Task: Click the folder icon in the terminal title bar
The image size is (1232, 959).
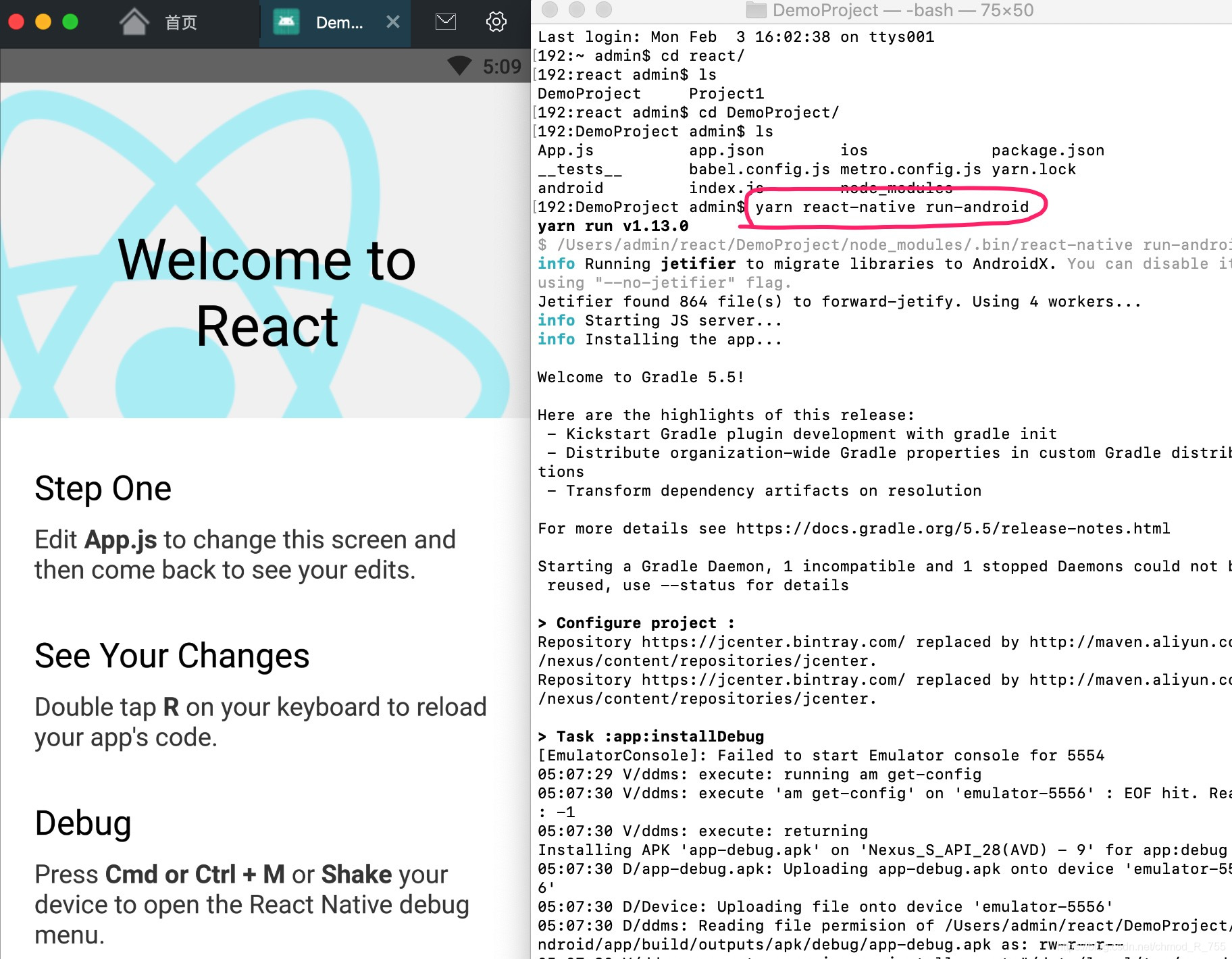Action: click(x=756, y=10)
